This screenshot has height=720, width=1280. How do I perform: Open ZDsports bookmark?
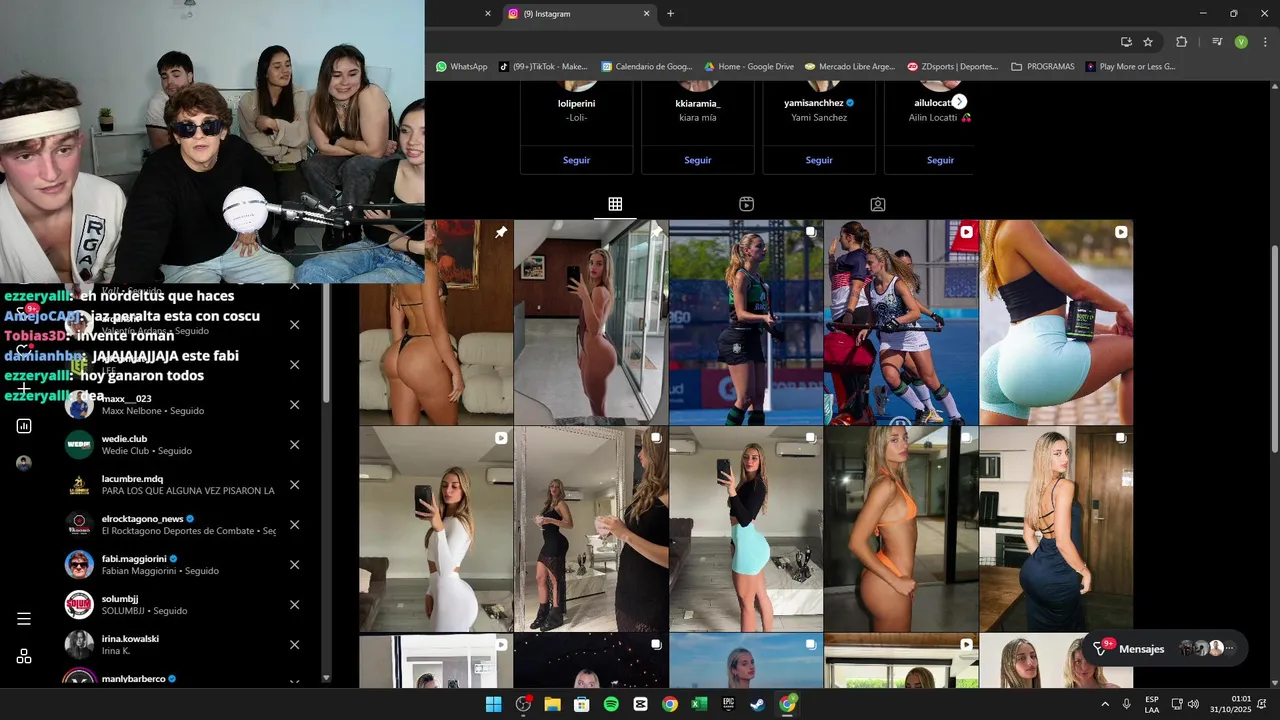click(x=952, y=67)
